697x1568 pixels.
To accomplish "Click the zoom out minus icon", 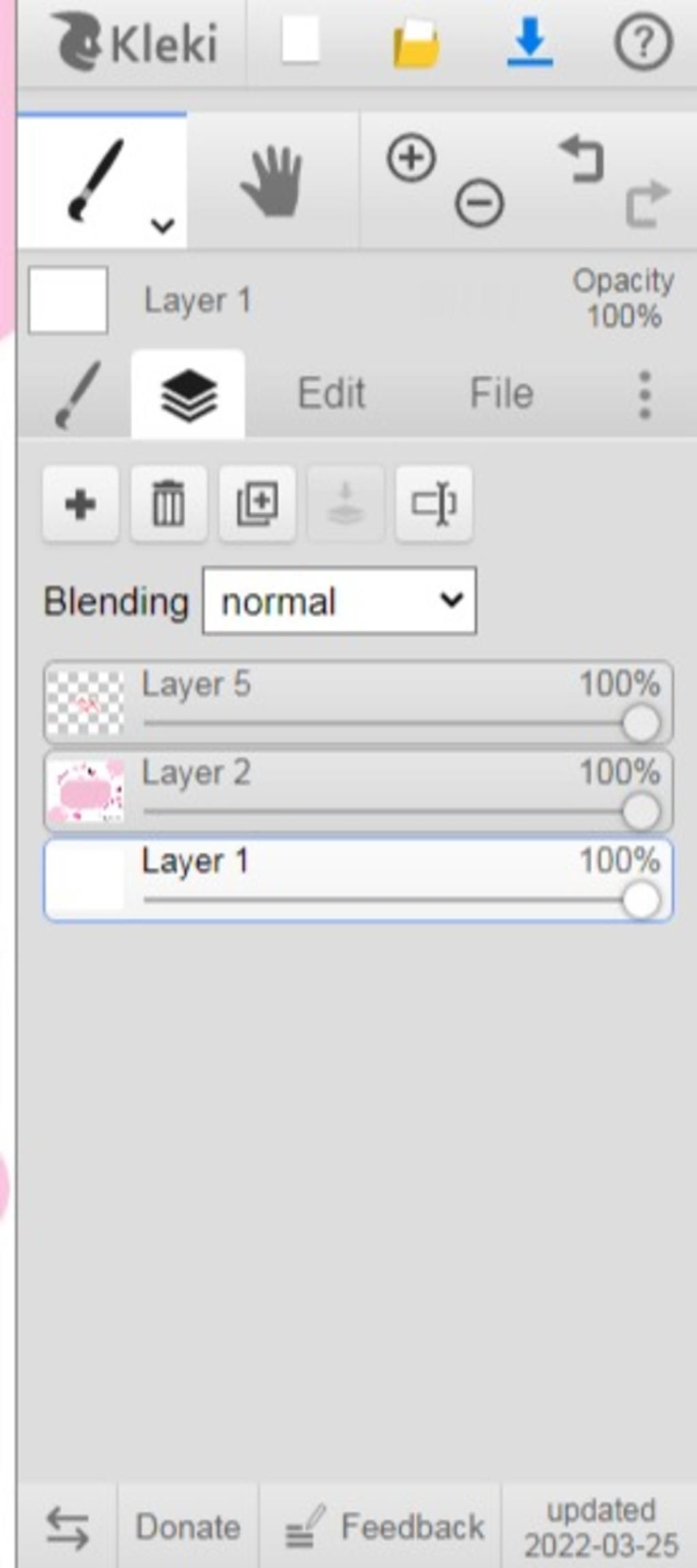I will pyautogui.click(x=479, y=203).
